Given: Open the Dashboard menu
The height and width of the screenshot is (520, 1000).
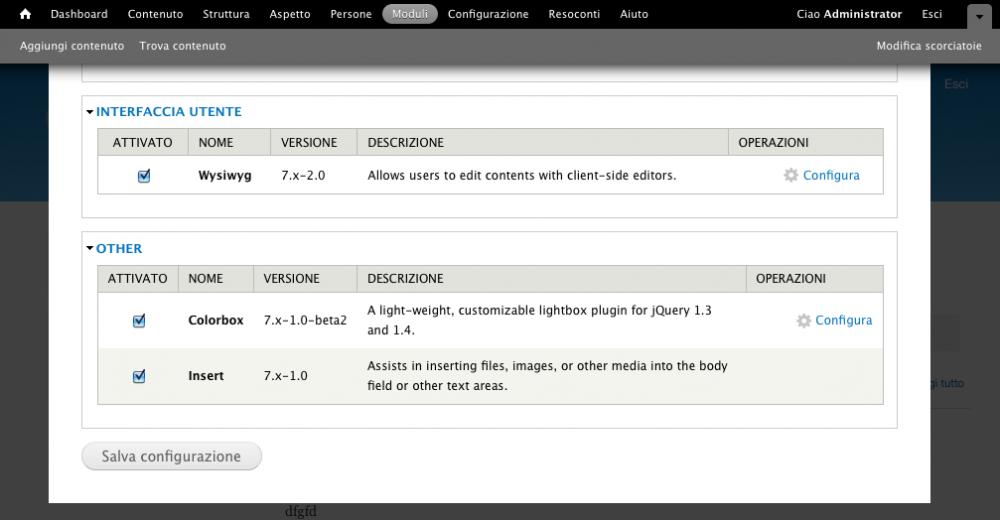Looking at the screenshot, I should coord(79,14).
